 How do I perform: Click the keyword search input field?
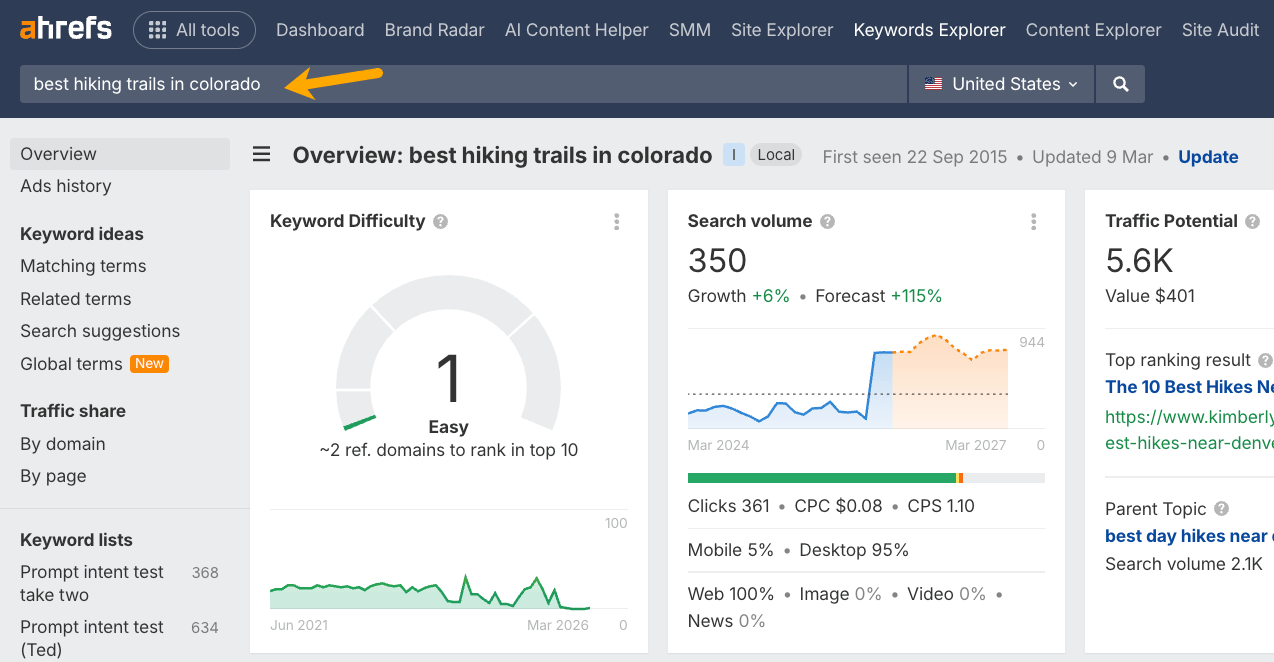coord(463,83)
